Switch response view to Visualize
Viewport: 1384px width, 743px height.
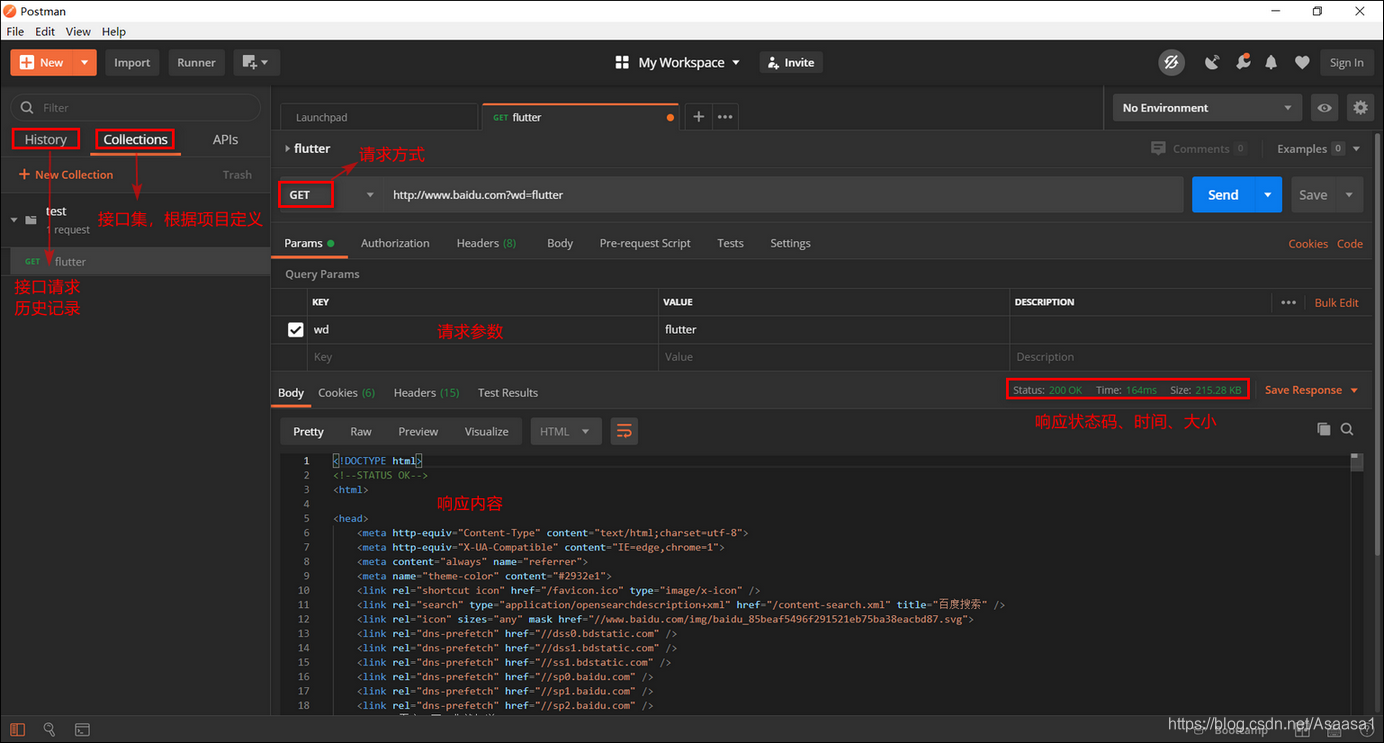[x=486, y=431]
